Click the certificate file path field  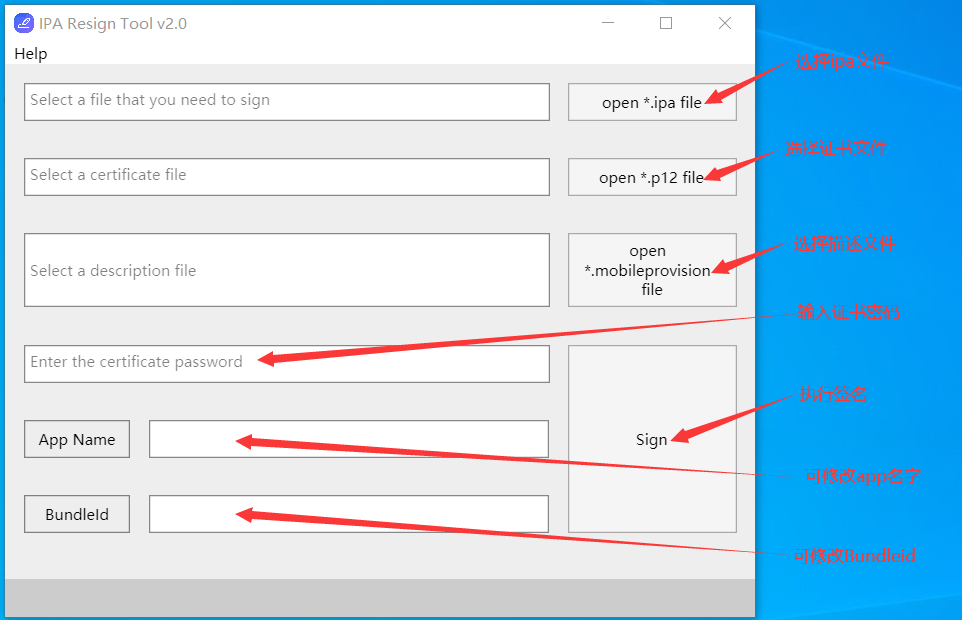pos(287,176)
